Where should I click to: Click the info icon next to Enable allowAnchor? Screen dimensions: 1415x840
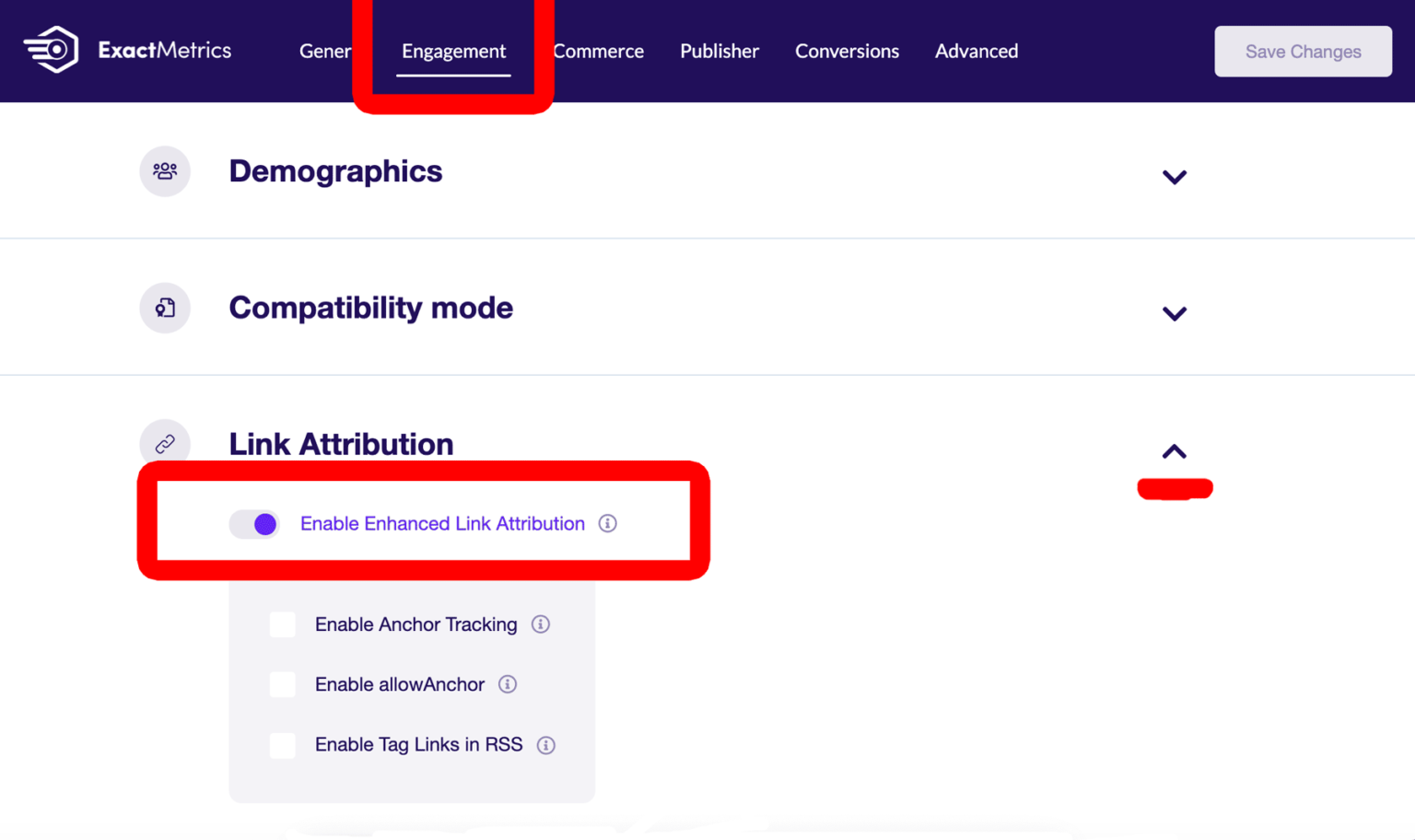pos(508,684)
